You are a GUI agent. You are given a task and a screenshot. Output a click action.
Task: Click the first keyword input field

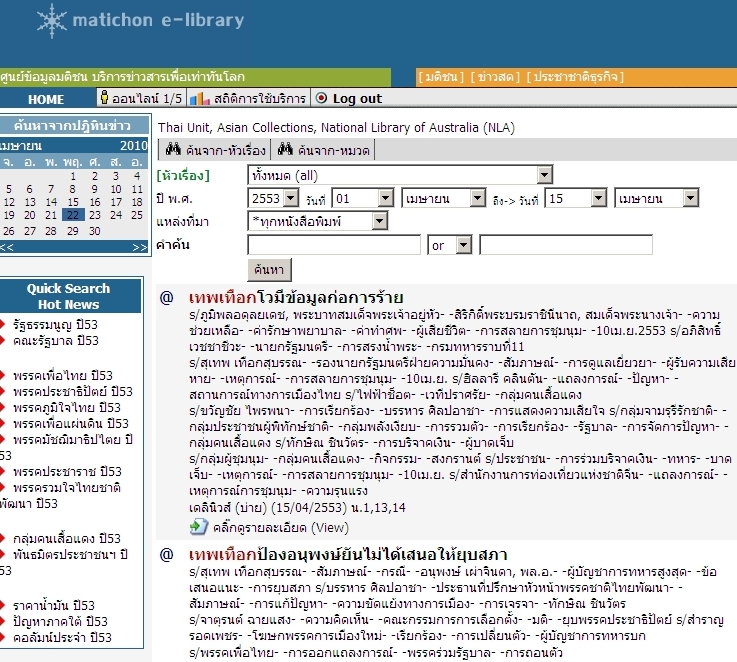coord(334,245)
